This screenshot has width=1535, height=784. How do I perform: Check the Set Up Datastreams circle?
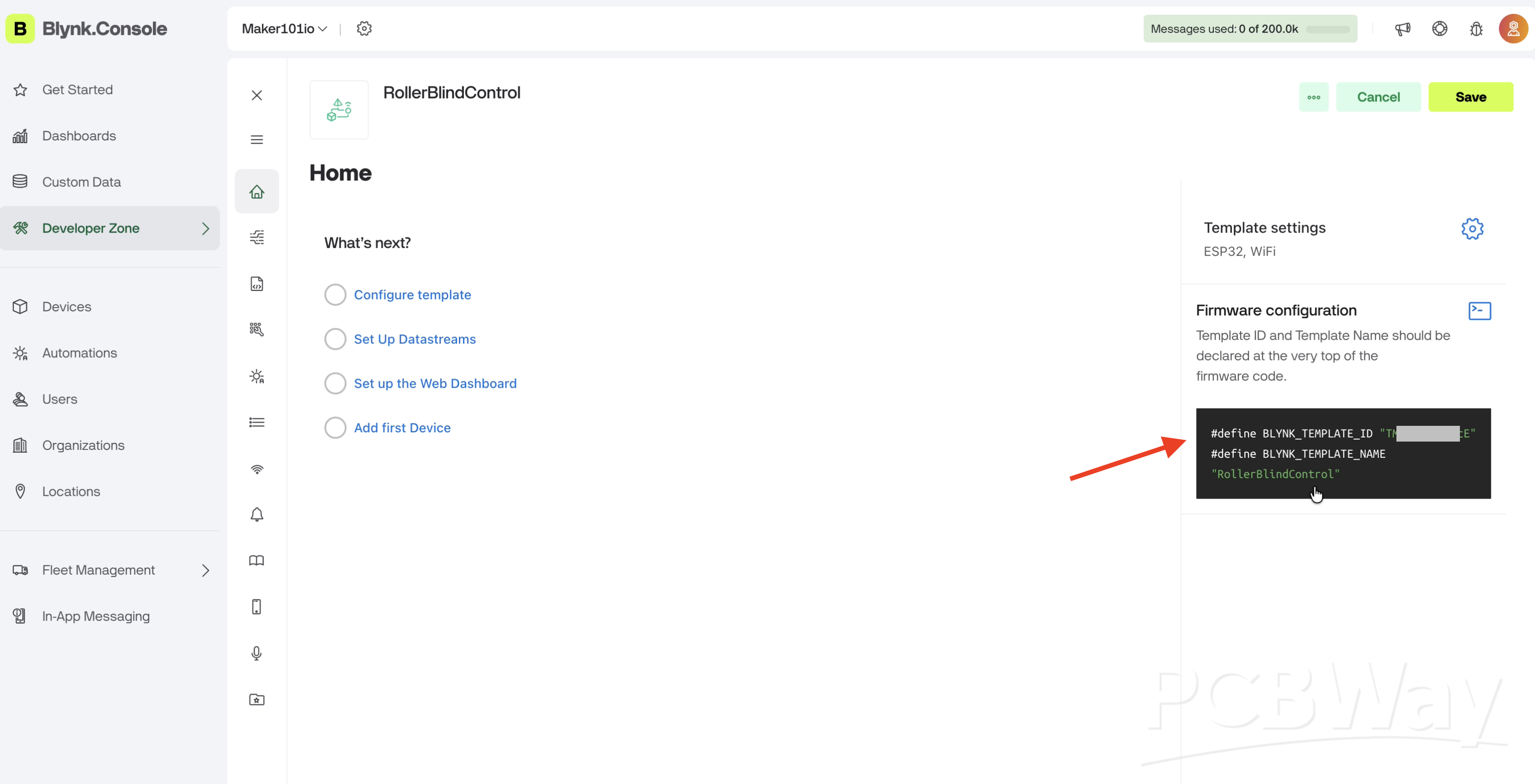(x=335, y=339)
